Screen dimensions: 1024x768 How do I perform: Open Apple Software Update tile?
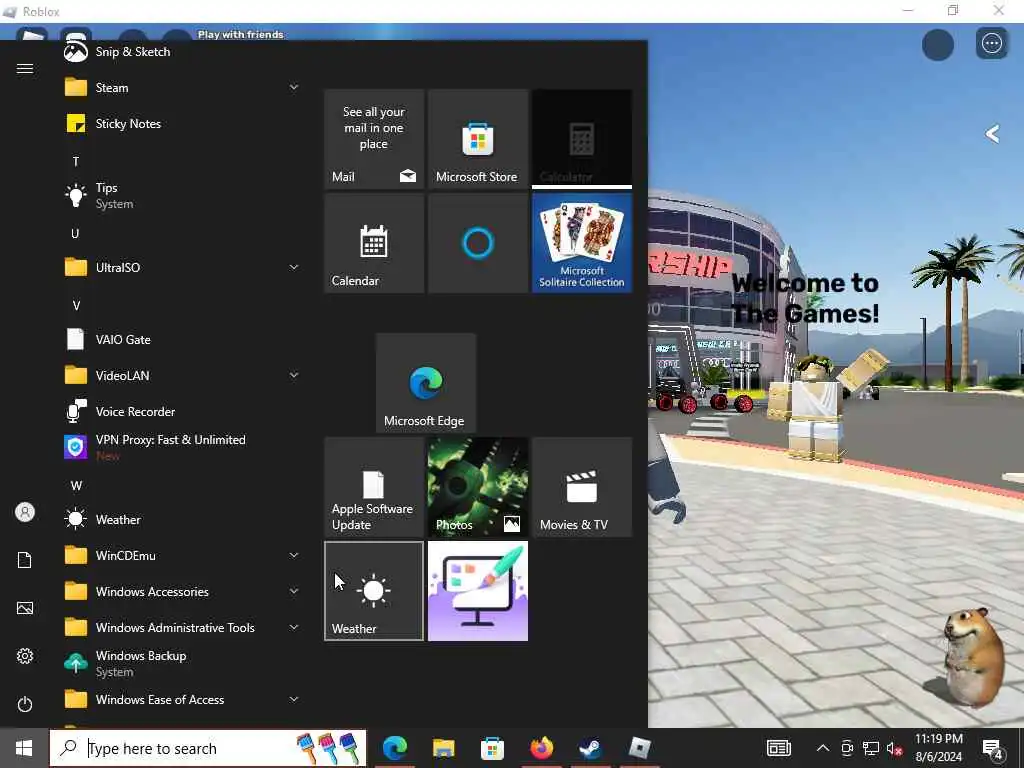[x=374, y=487]
